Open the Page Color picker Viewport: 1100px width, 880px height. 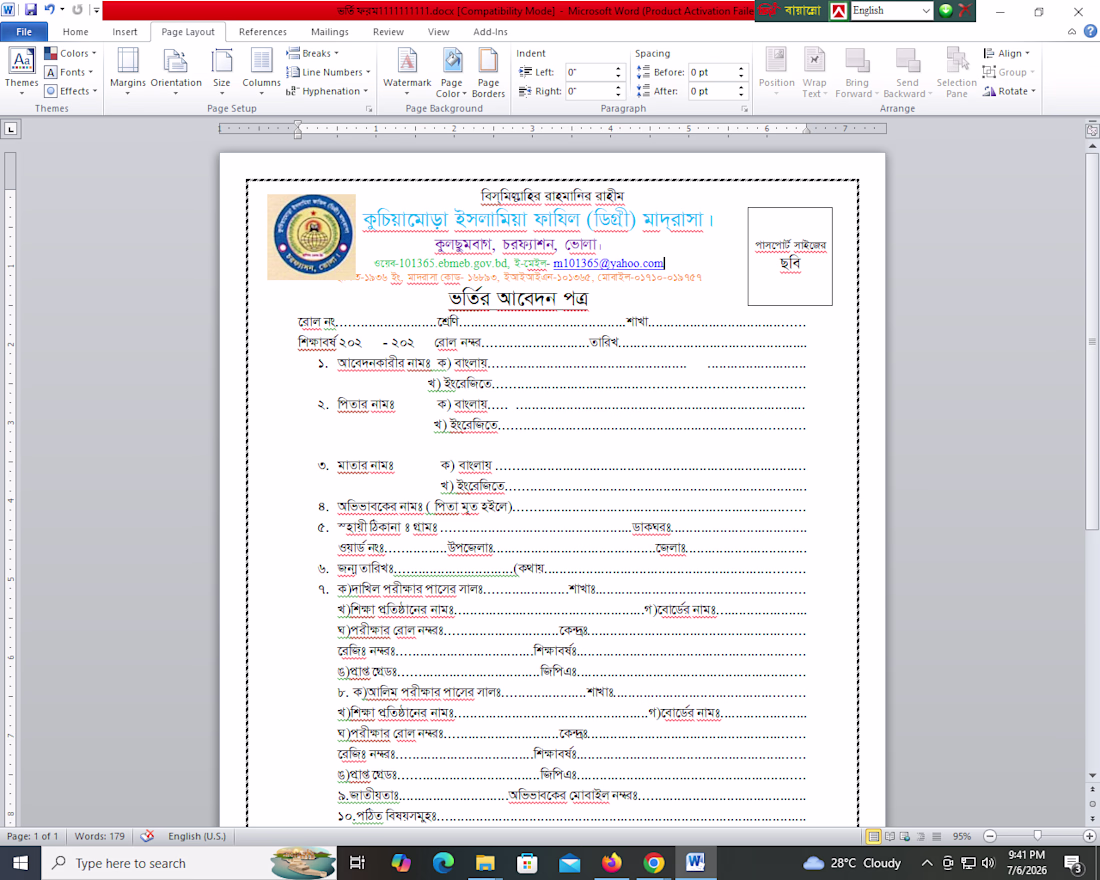pos(451,72)
